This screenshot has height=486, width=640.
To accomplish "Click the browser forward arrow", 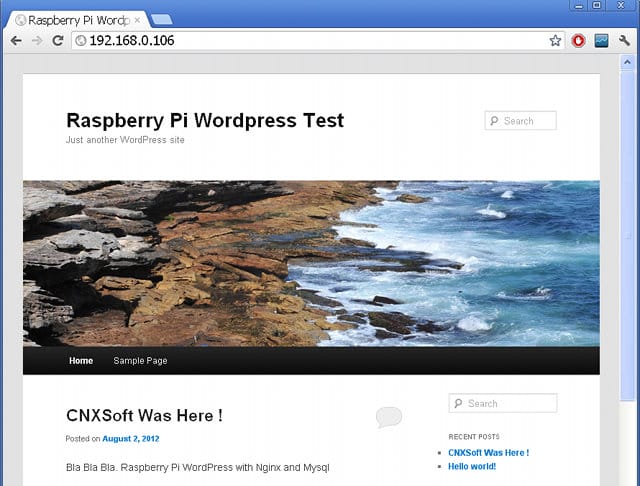I will point(37,40).
